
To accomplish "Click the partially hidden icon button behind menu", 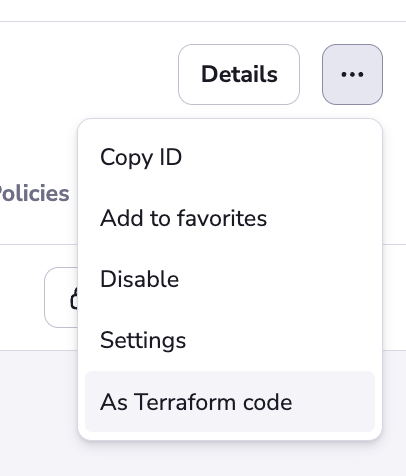I will click(61, 297).
